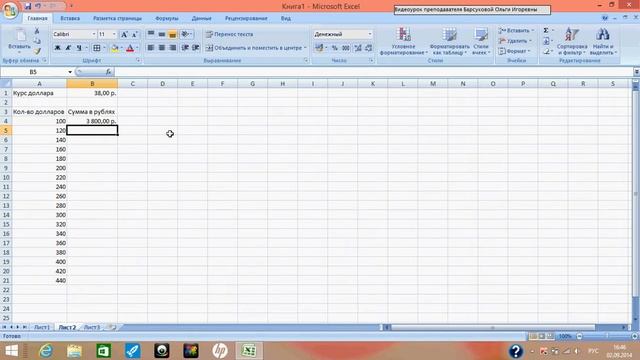The height and width of the screenshot is (360, 640).
Task: Toggle bottom vertical alignment
Action: (172, 34)
